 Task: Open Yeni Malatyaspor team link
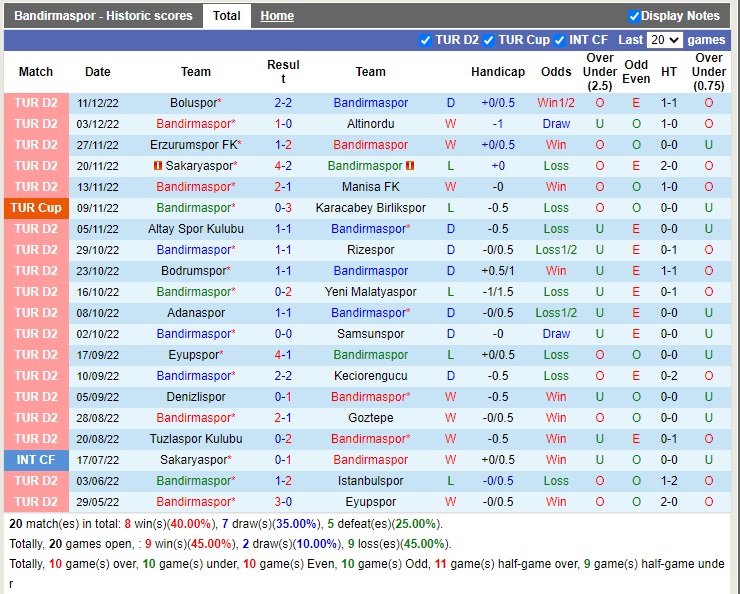tap(370, 292)
